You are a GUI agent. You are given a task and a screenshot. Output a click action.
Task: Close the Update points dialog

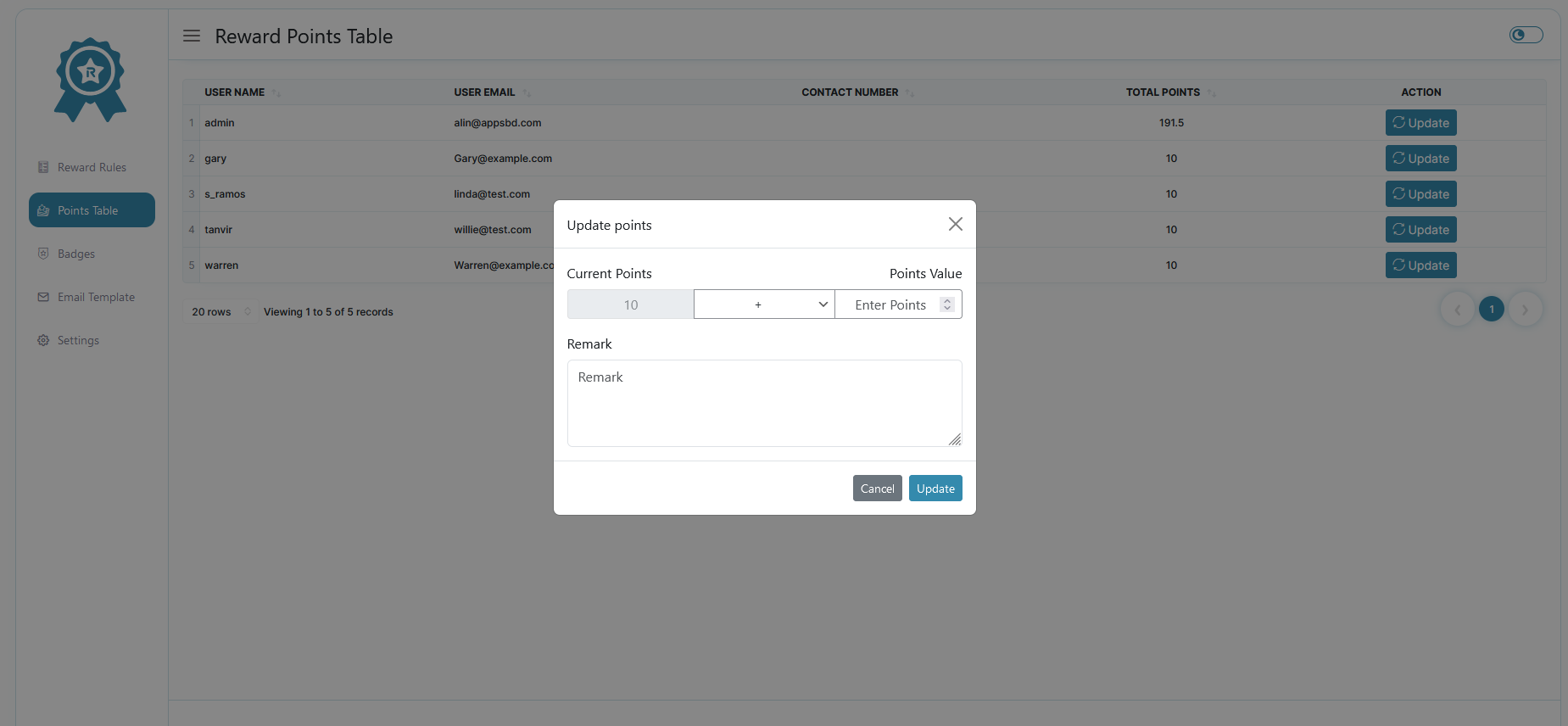955,224
